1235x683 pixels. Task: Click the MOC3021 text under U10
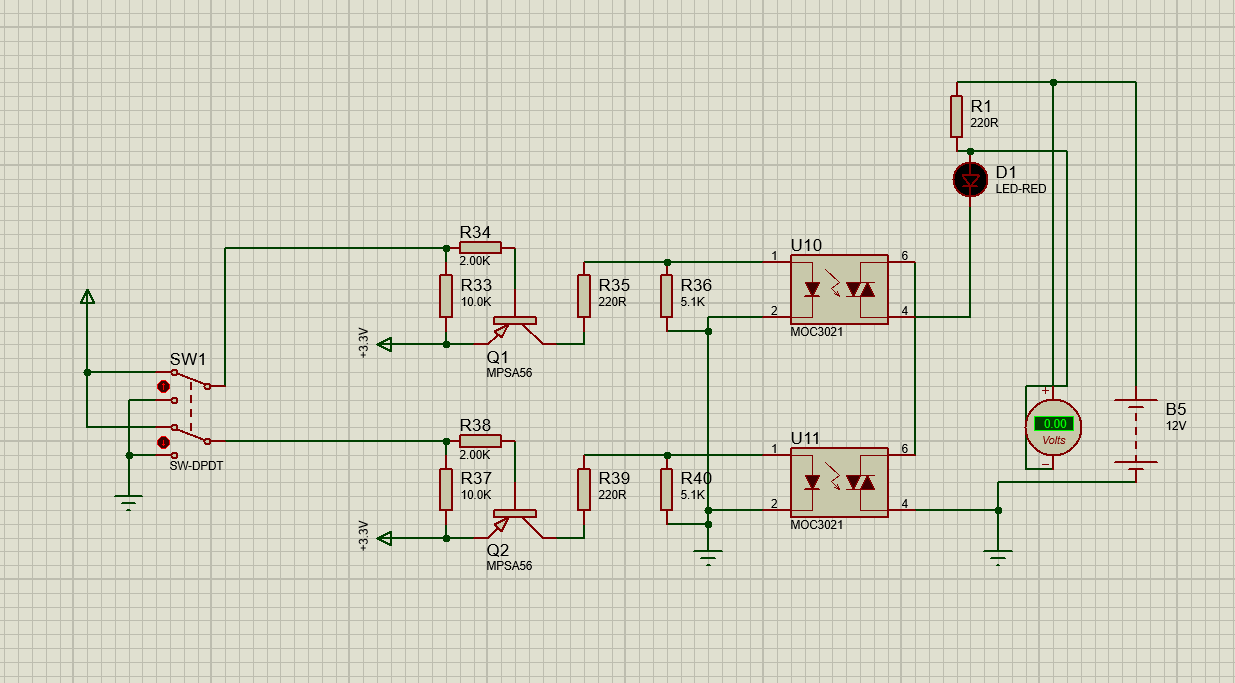click(817, 332)
